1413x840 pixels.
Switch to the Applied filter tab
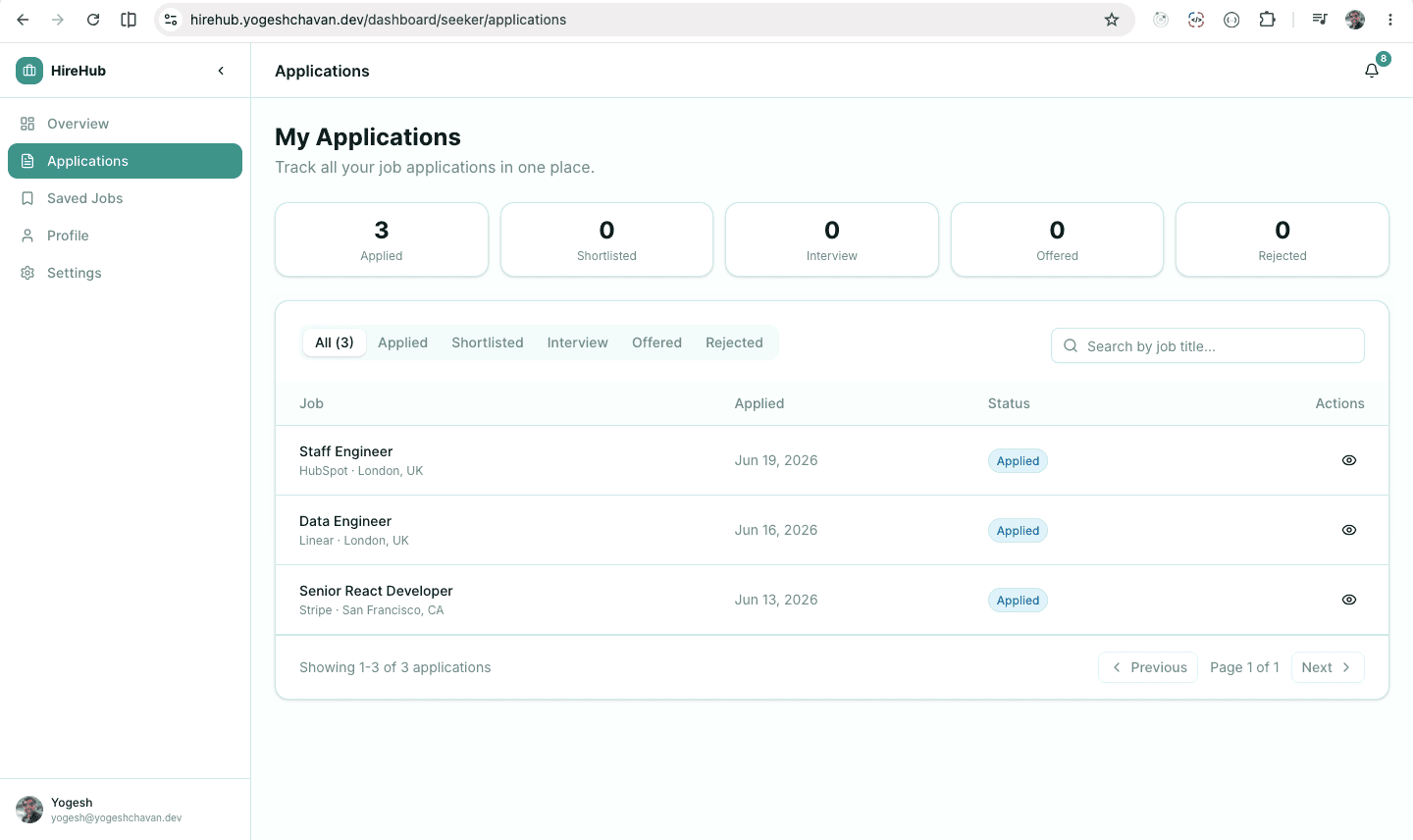402,342
